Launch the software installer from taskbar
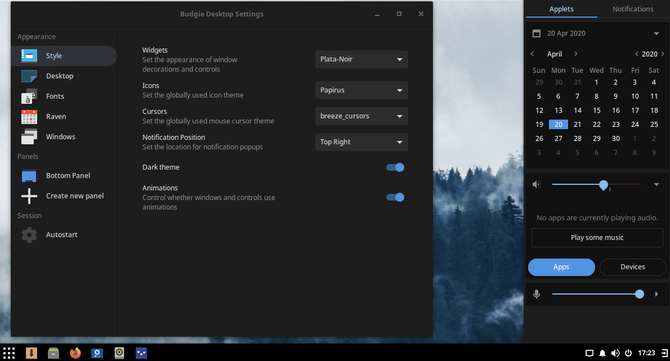The width and height of the screenshot is (670, 361). [31, 353]
